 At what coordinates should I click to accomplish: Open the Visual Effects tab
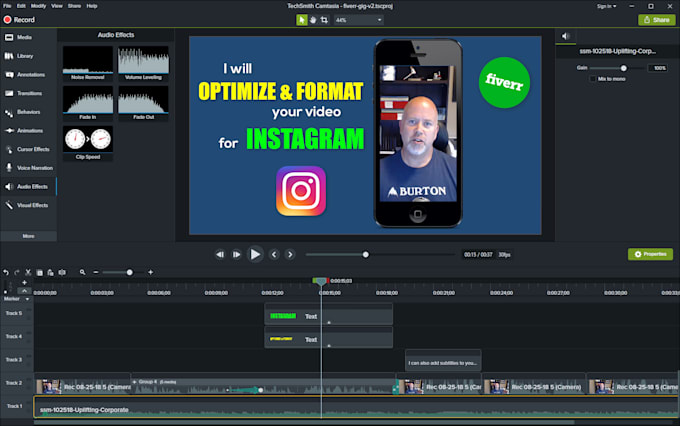(x=28, y=205)
